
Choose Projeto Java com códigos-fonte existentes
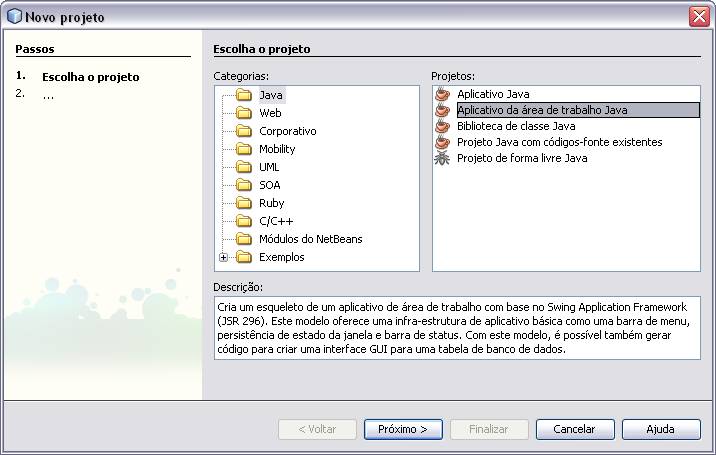559,142
